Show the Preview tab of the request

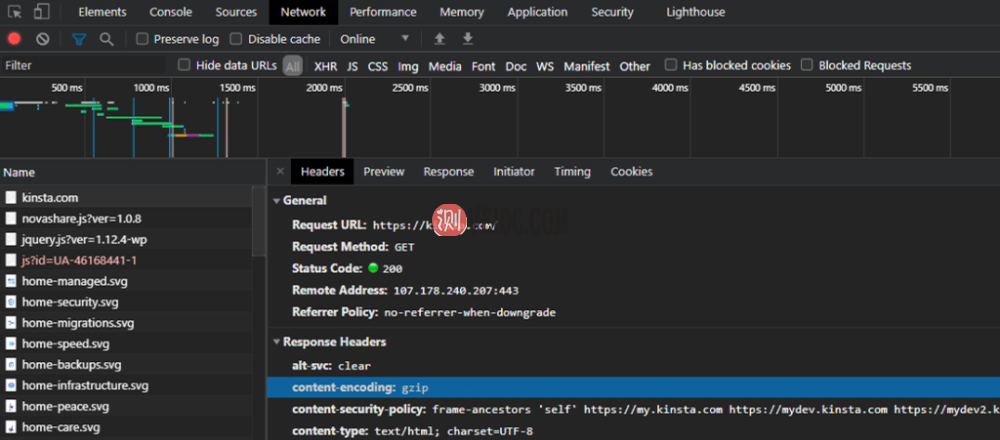384,172
